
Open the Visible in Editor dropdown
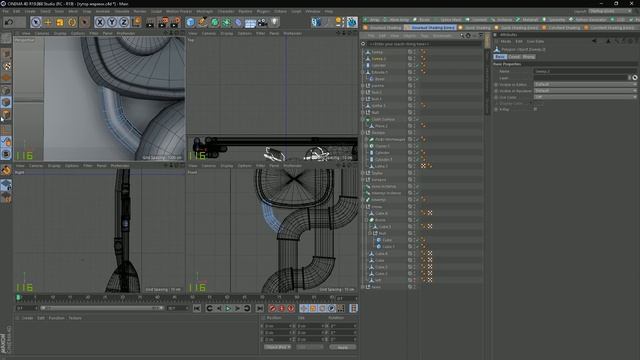585,84
